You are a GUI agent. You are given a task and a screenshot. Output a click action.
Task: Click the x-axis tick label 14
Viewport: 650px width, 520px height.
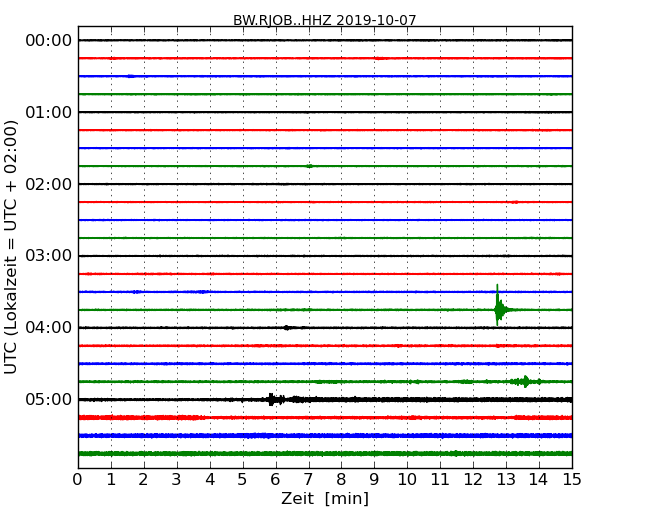538,479
